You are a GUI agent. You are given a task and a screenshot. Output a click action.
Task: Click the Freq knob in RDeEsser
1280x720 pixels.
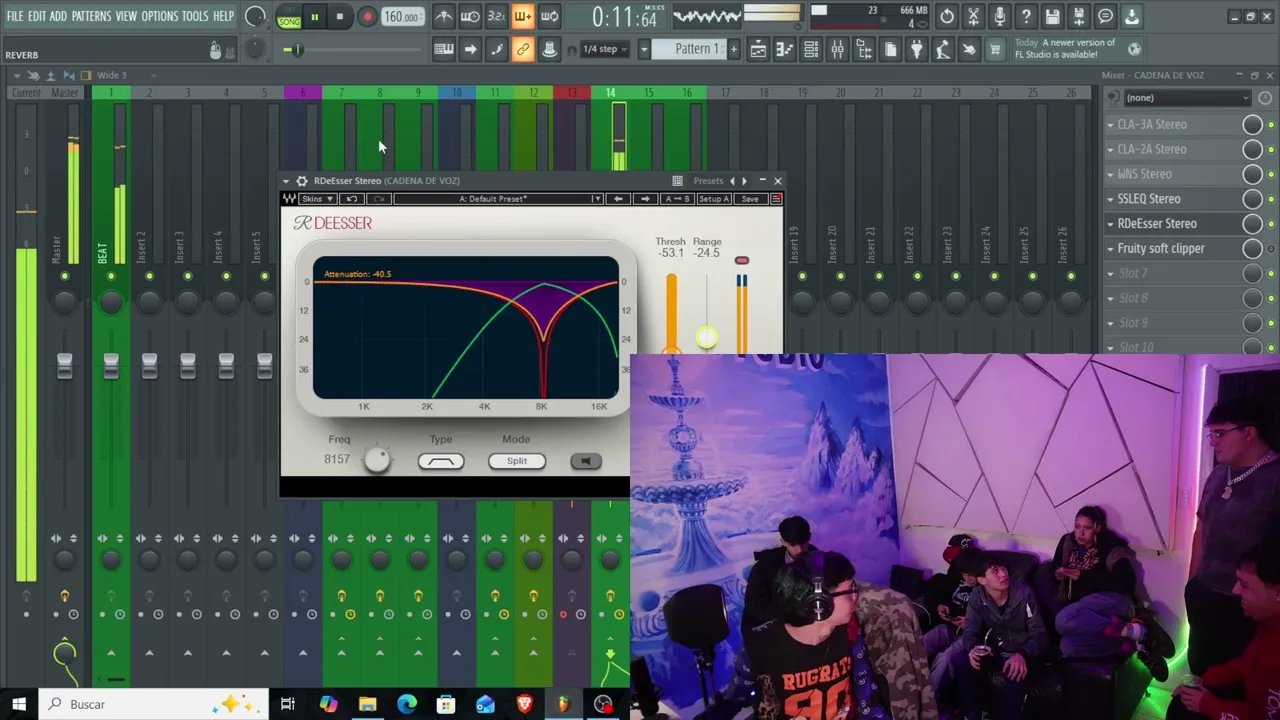pos(377,459)
